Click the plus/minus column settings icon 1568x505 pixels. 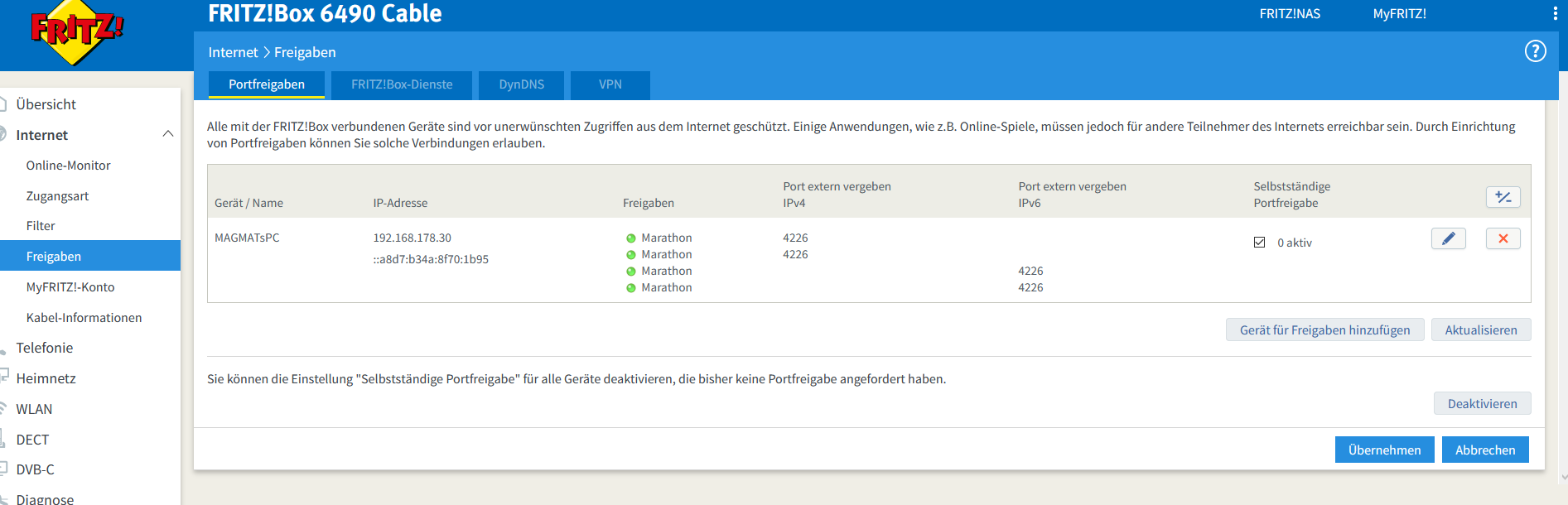click(1503, 197)
